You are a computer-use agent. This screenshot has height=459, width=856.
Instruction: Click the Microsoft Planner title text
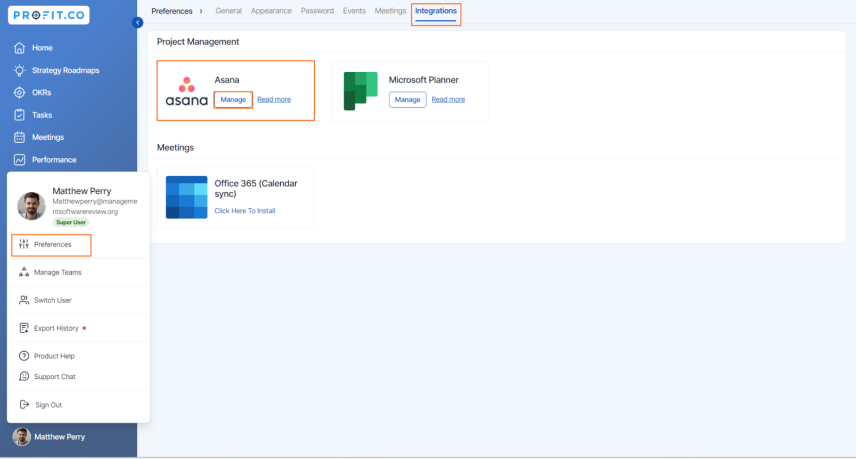(x=423, y=80)
